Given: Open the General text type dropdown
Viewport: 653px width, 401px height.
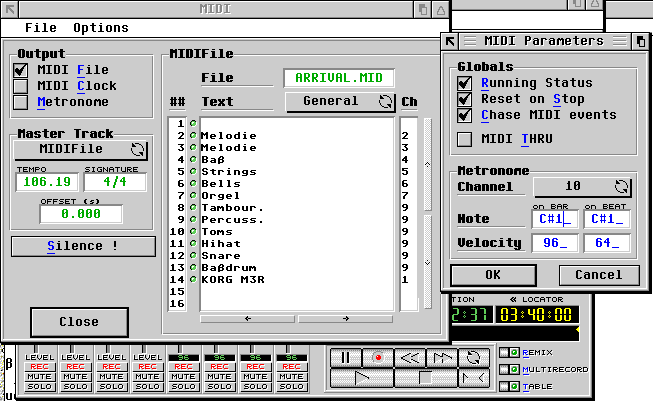Looking at the screenshot, I should coord(340,101).
